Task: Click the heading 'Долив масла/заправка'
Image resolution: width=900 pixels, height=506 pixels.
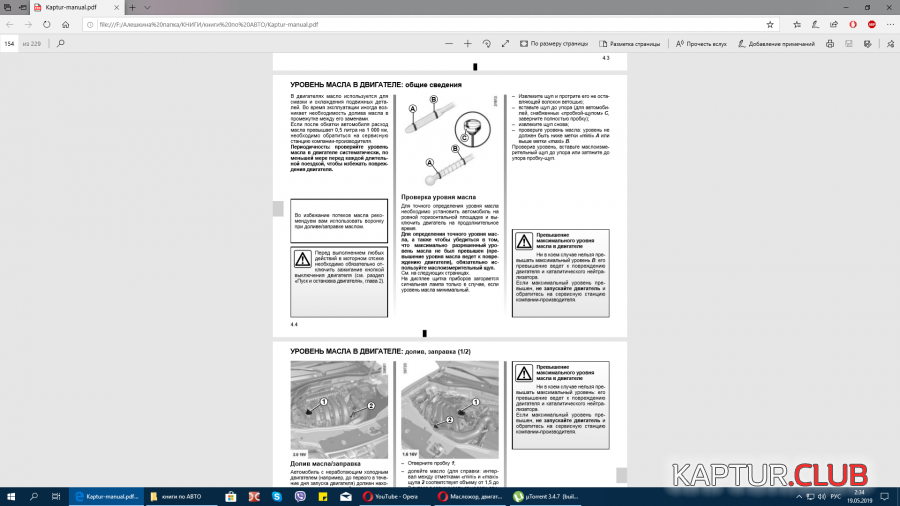Action: [x=325, y=464]
